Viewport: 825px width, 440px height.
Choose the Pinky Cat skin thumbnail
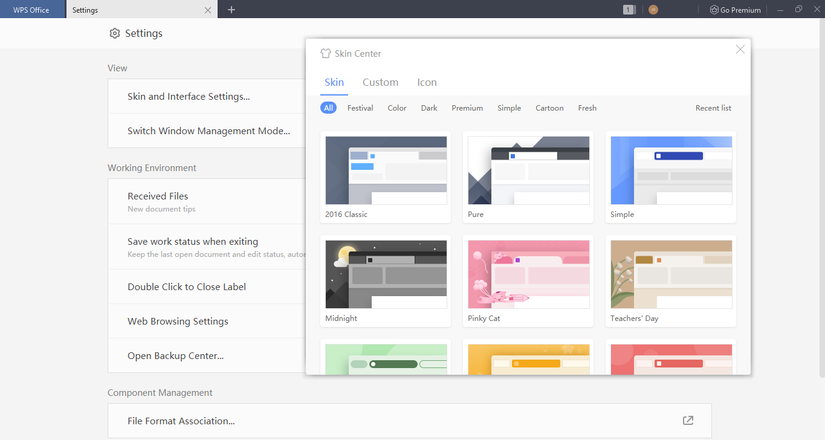(x=528, y=274)
